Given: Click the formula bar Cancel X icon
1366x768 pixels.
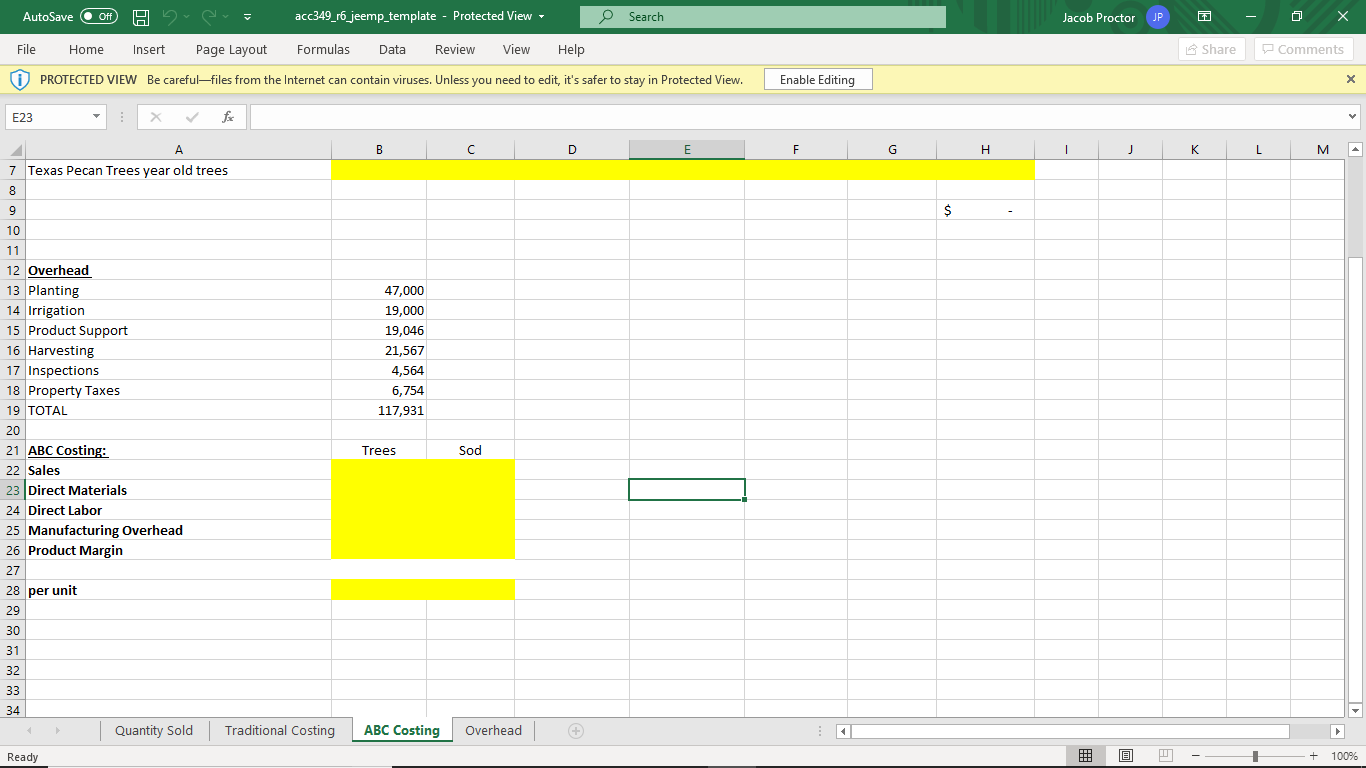Looking at the screenshot, I should pos(156,117).
